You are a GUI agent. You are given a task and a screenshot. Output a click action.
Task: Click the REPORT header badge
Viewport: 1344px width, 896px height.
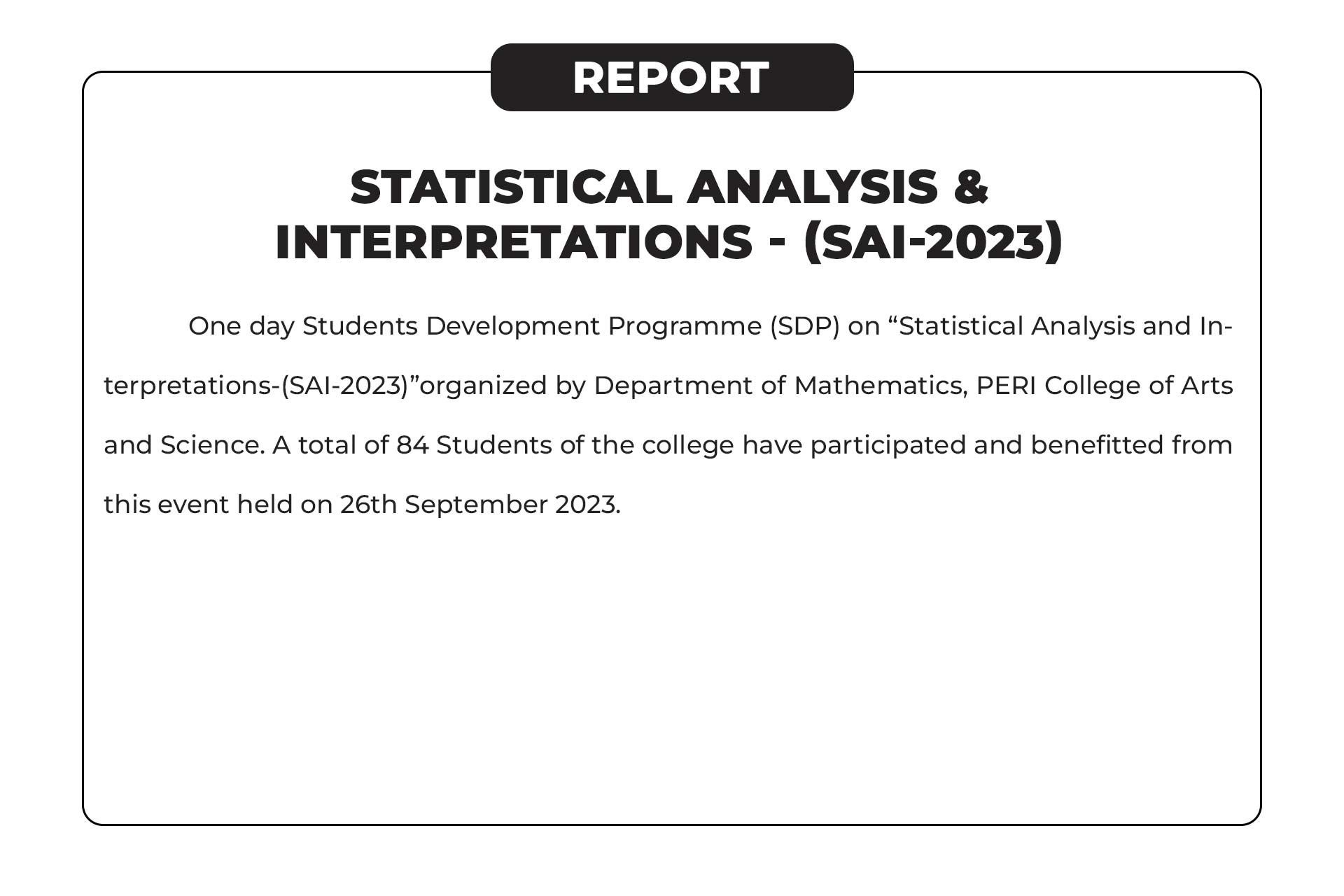click(671, 77)
